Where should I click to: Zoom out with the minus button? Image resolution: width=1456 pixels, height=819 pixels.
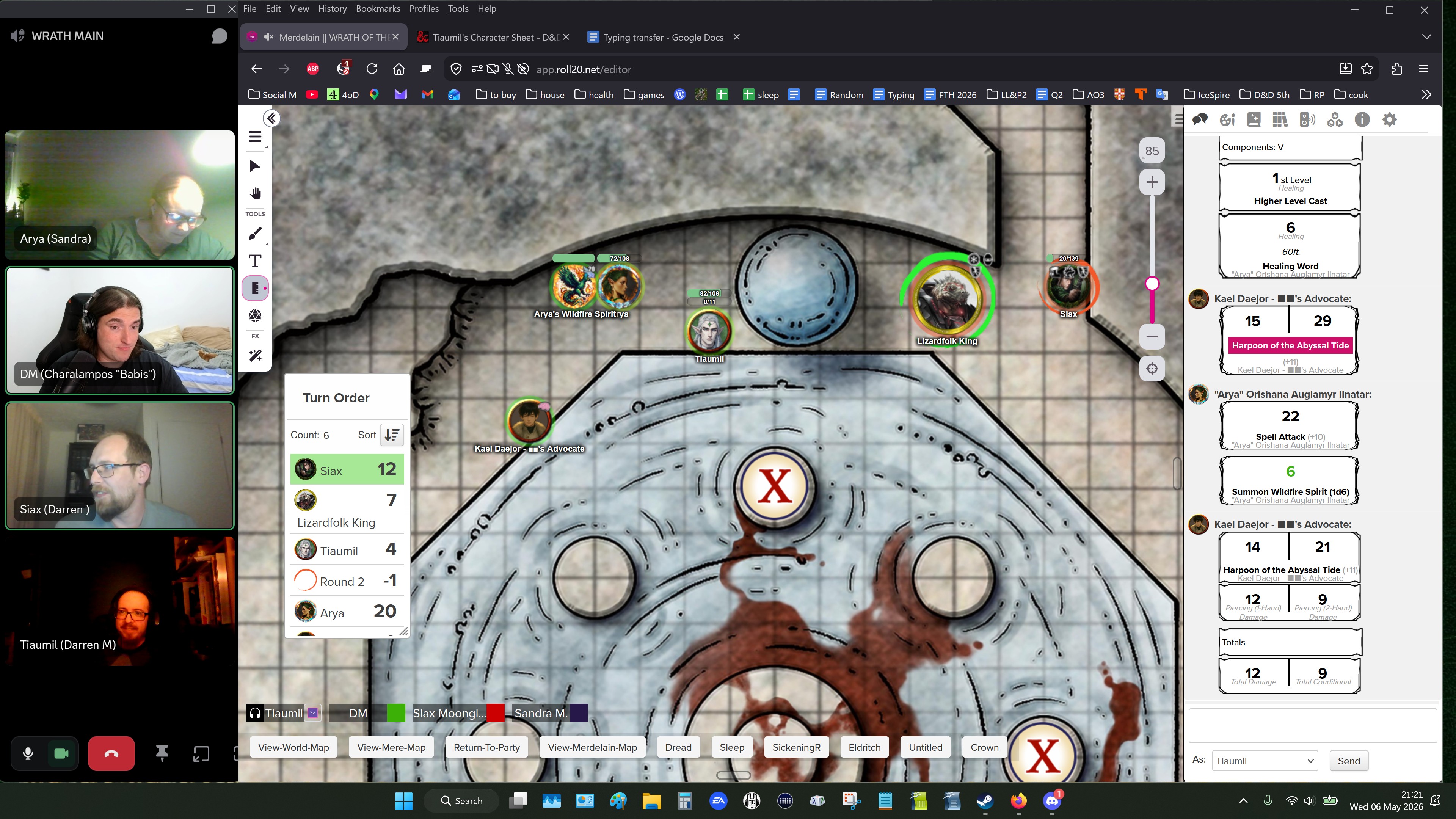[x=1152, y=337]
